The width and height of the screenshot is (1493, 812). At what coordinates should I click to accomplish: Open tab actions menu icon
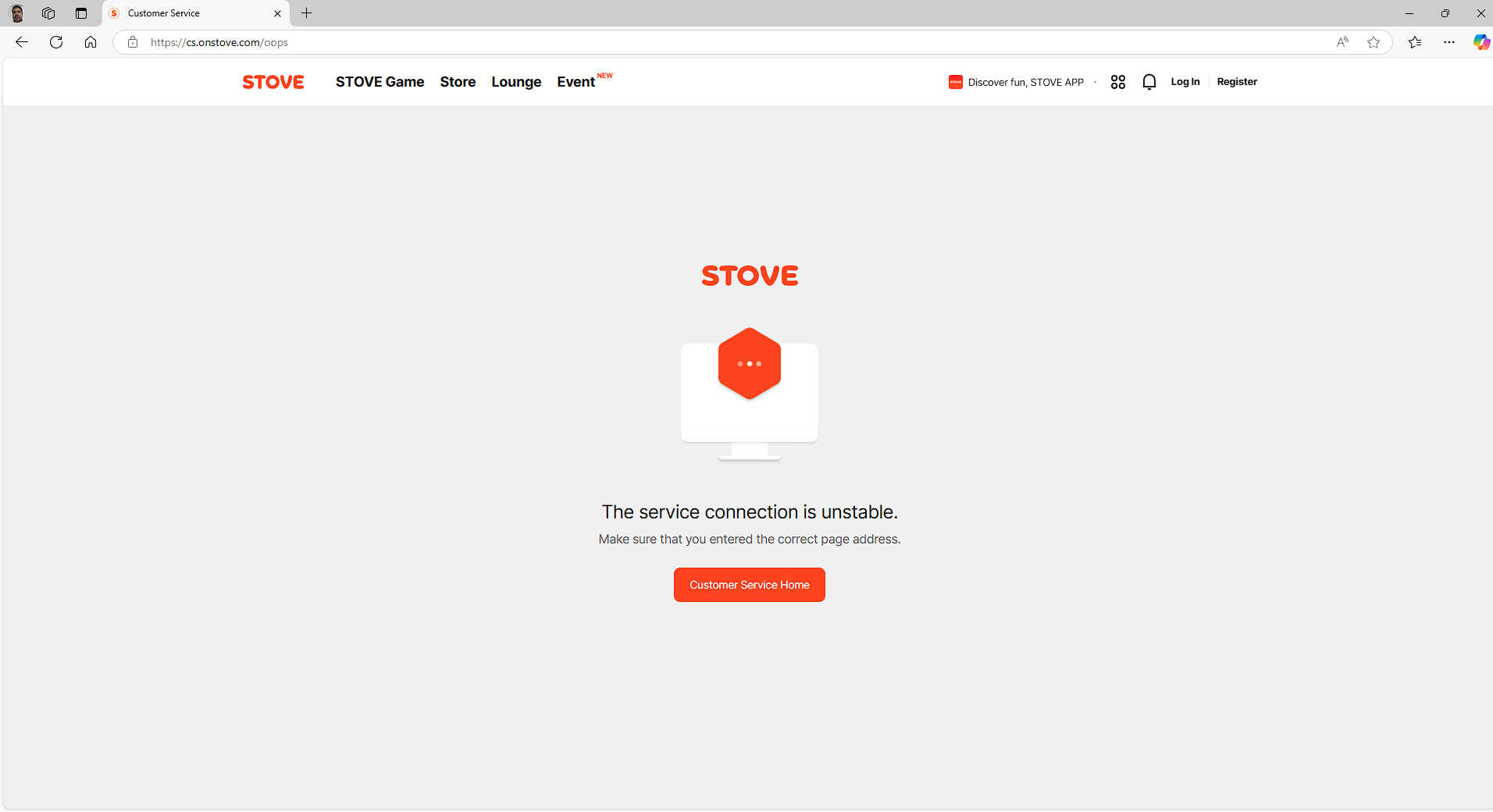point(81,13)
